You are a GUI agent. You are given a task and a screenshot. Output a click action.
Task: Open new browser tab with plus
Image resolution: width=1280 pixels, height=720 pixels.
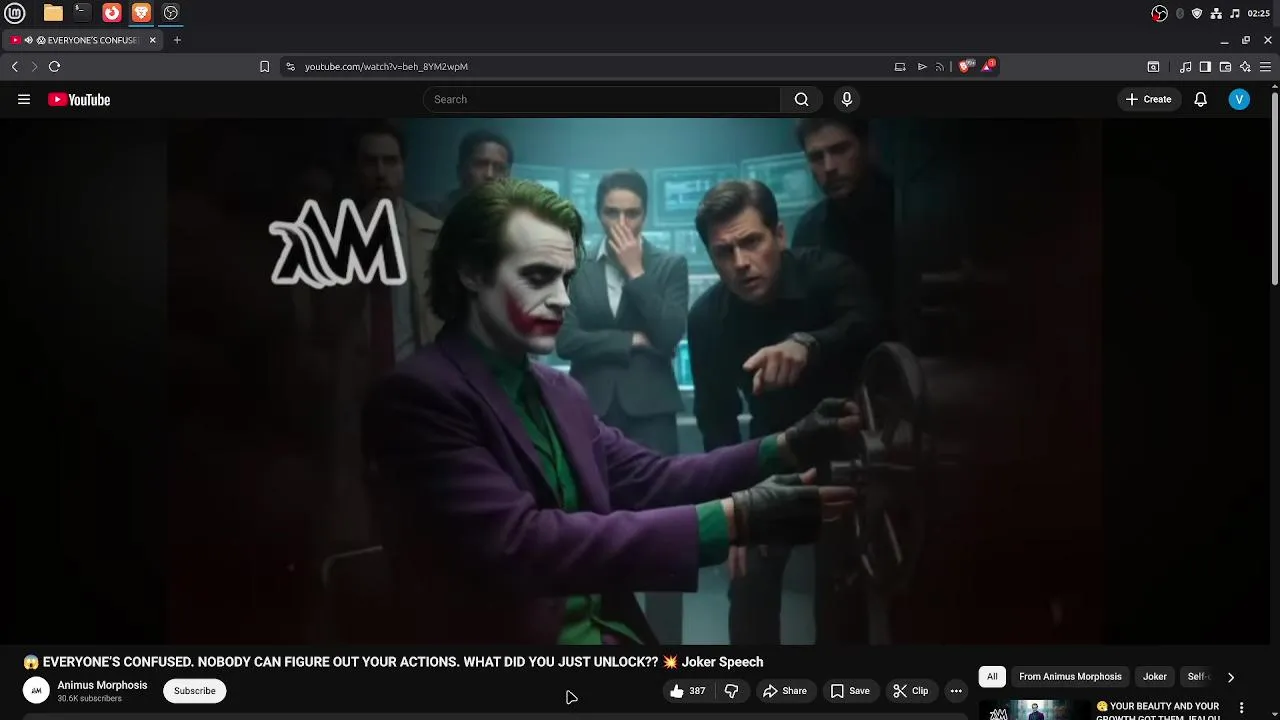coord(177,40)
